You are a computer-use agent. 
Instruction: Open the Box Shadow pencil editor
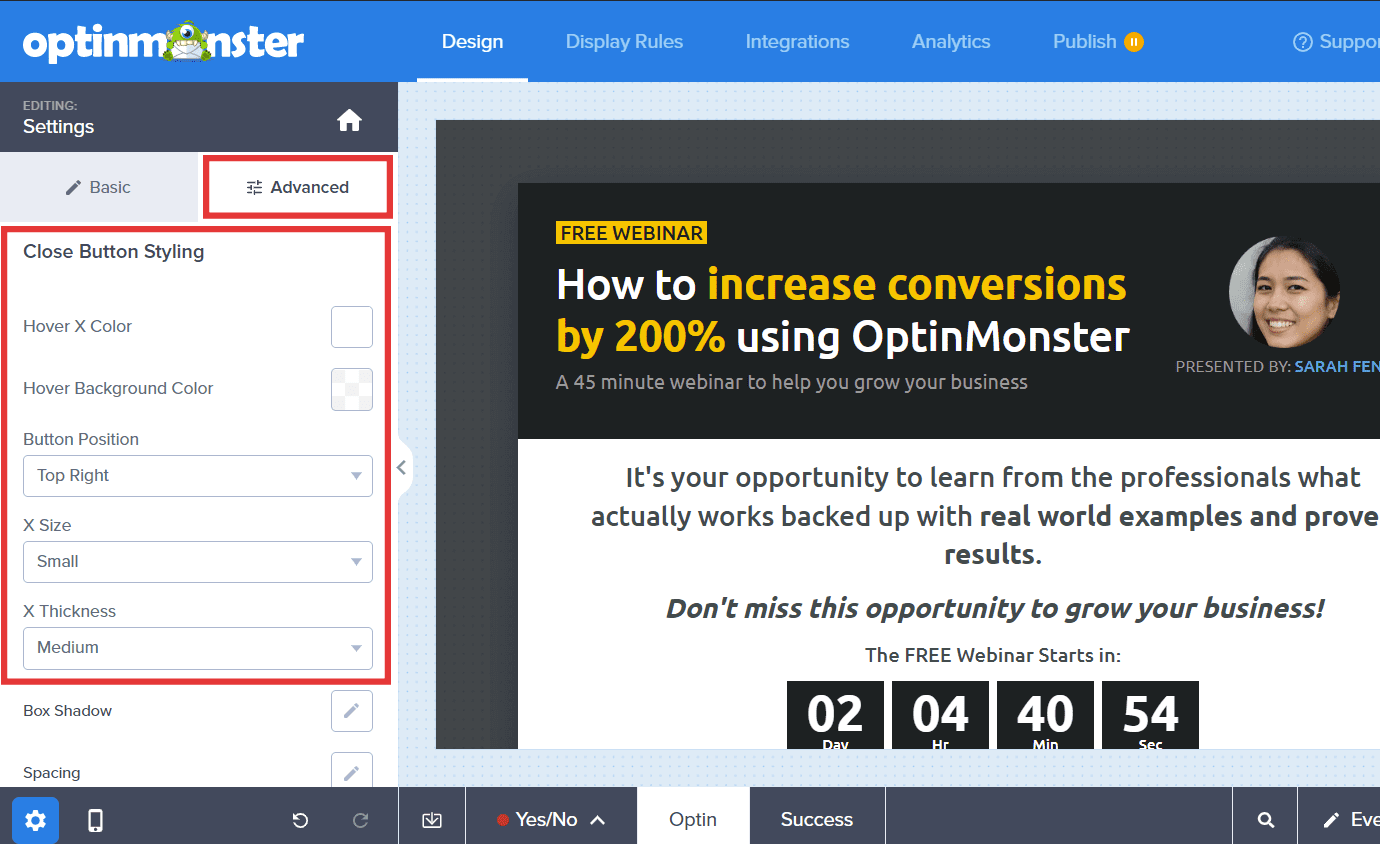point(351,710)
